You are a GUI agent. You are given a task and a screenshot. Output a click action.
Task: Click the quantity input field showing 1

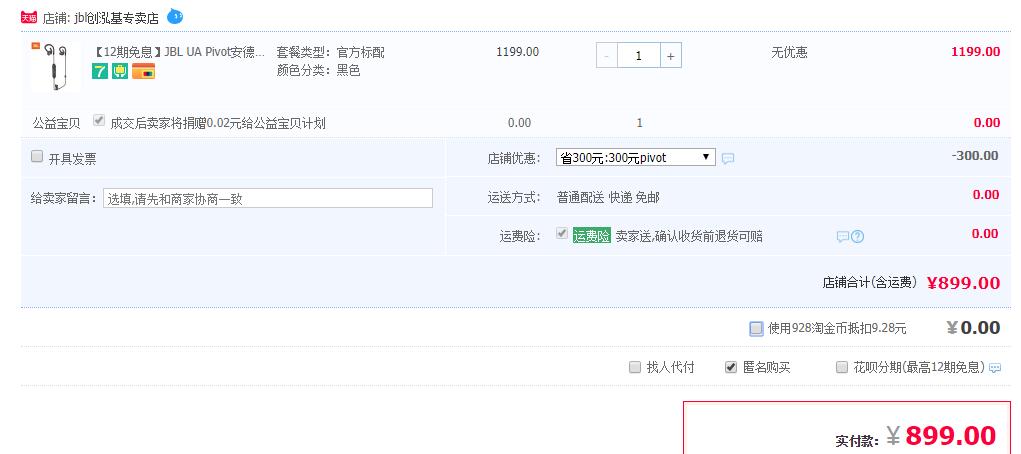click(639, 56)
